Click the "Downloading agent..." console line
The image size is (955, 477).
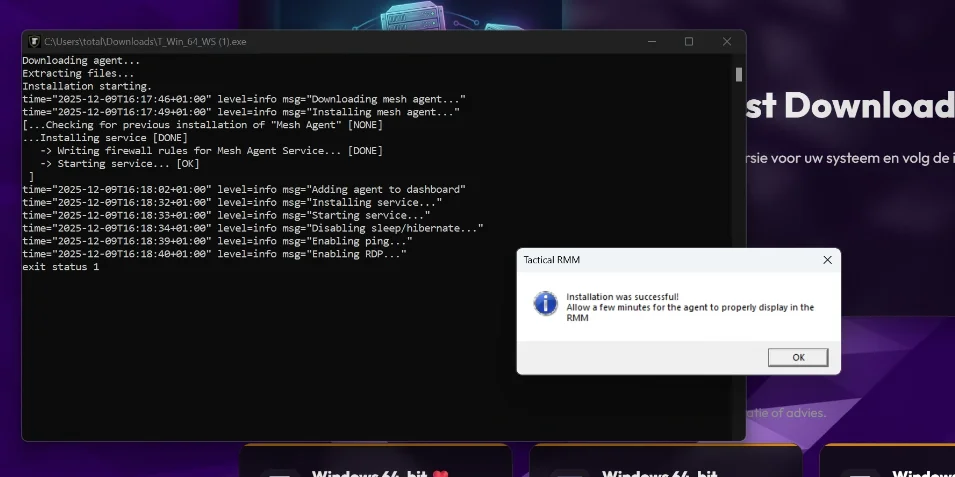pos(81,61)
